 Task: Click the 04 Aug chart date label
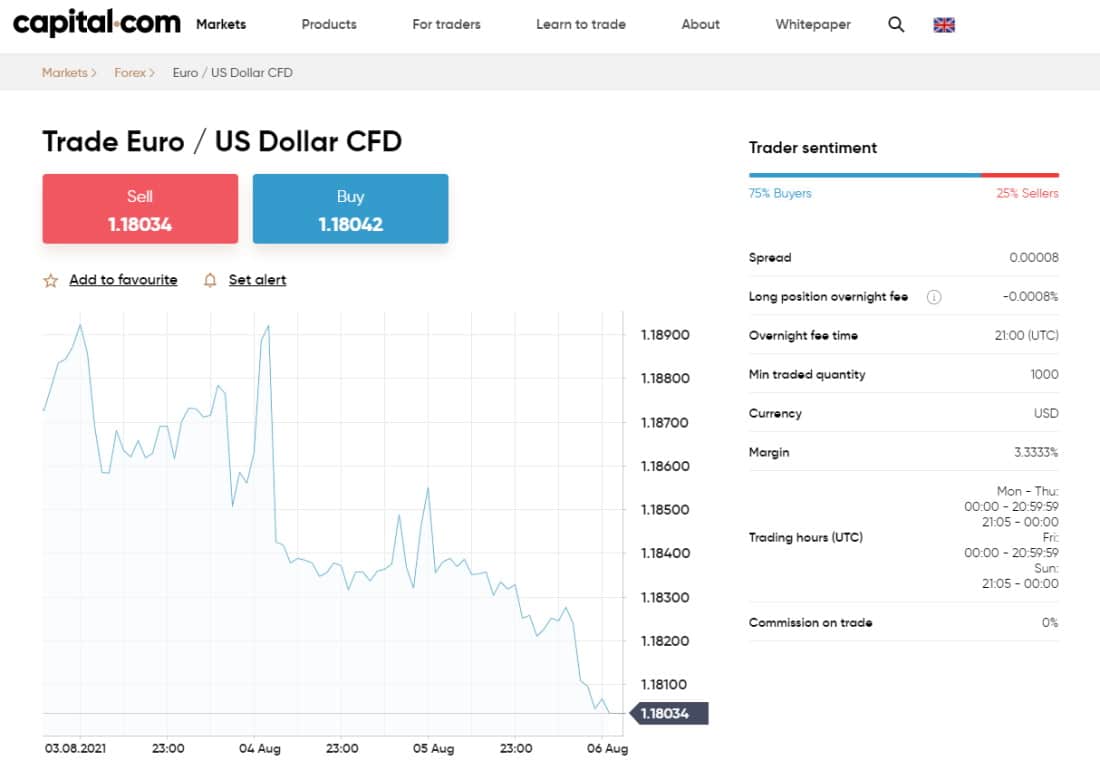point(260,748)
